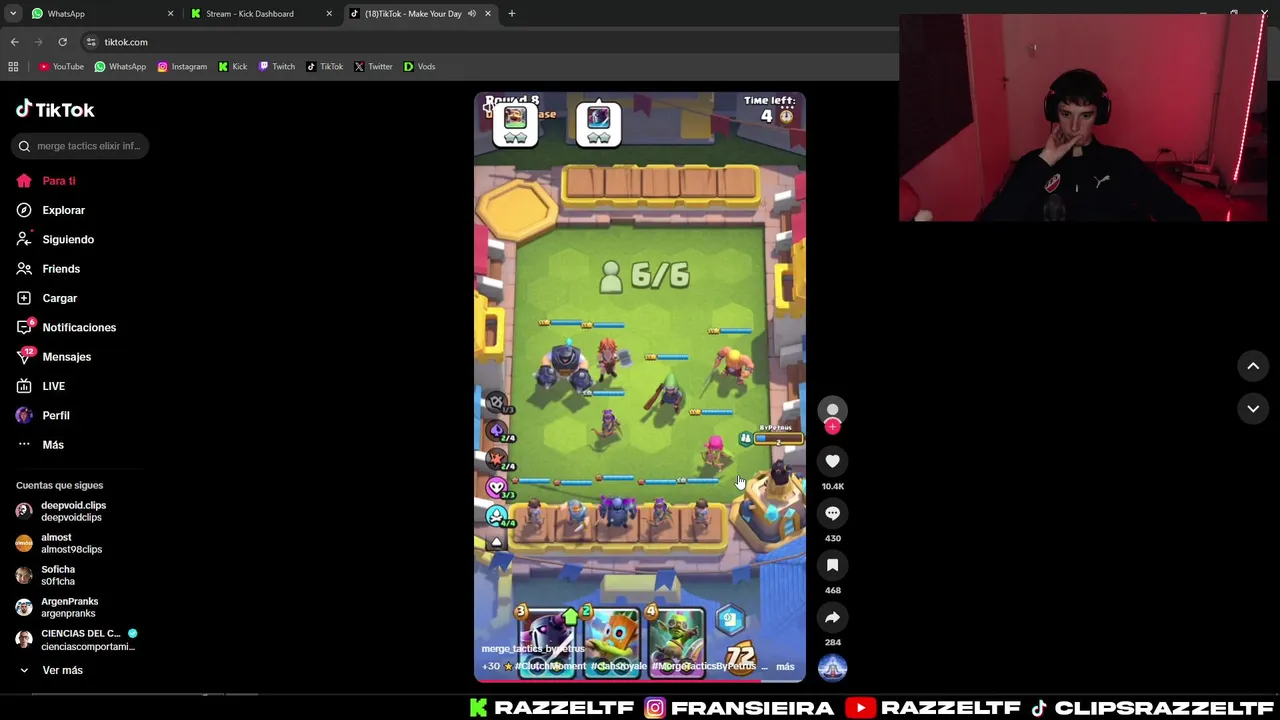
Task: Go to next video with down arrow
Action: tap(1253, 408)
